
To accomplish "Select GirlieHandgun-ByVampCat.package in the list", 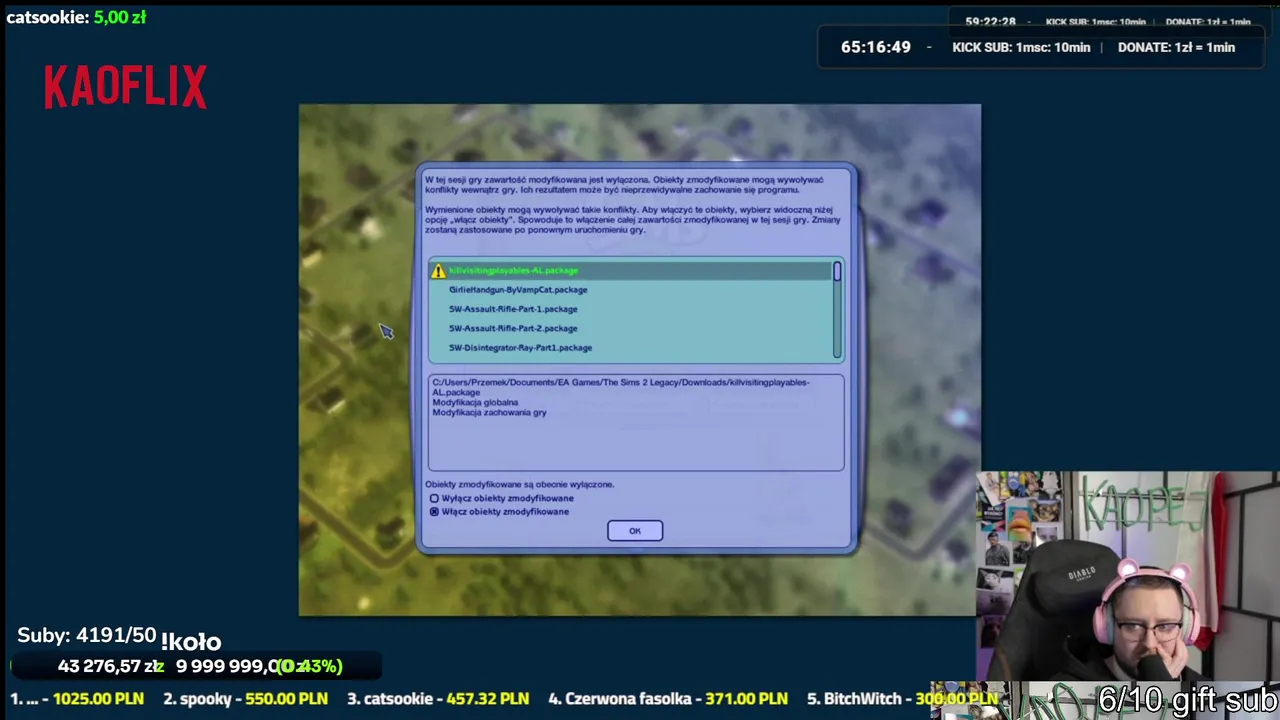I will point(518,290).
